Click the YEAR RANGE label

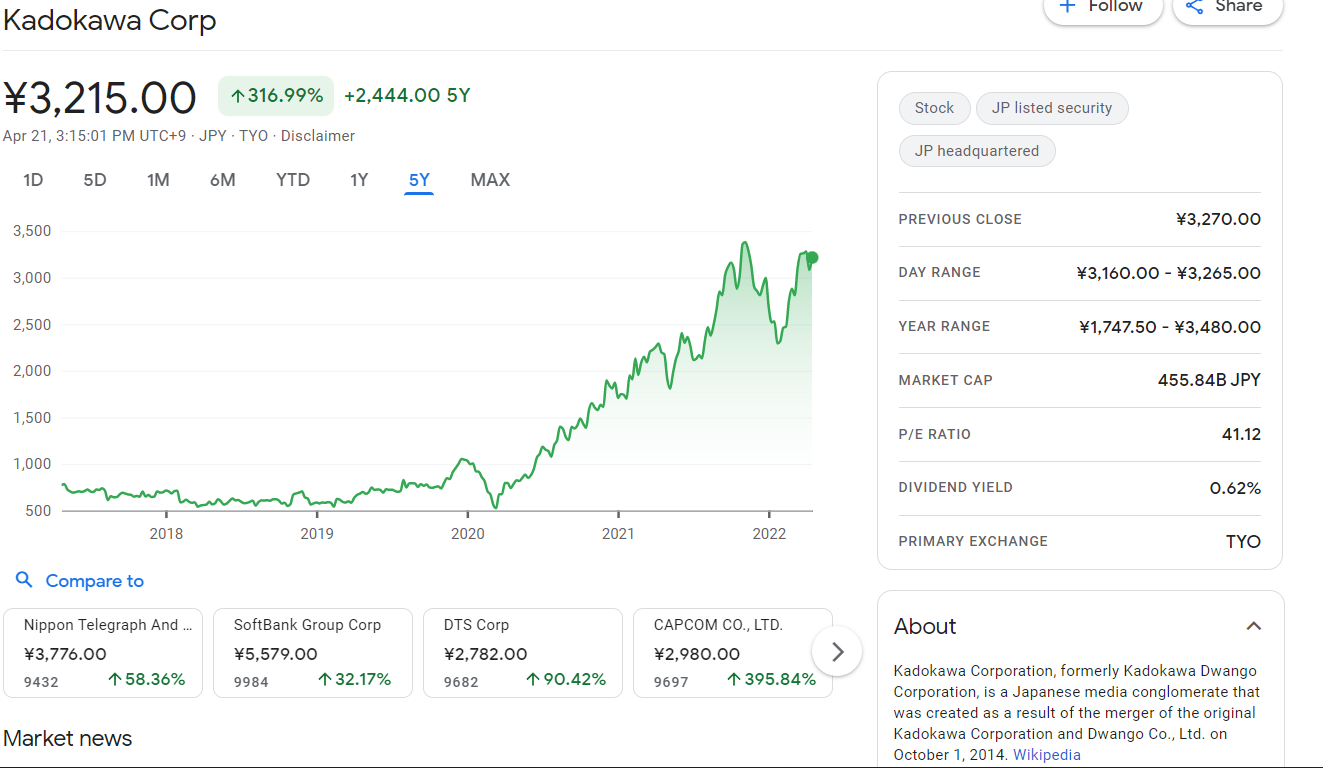[x=944, y=326]
